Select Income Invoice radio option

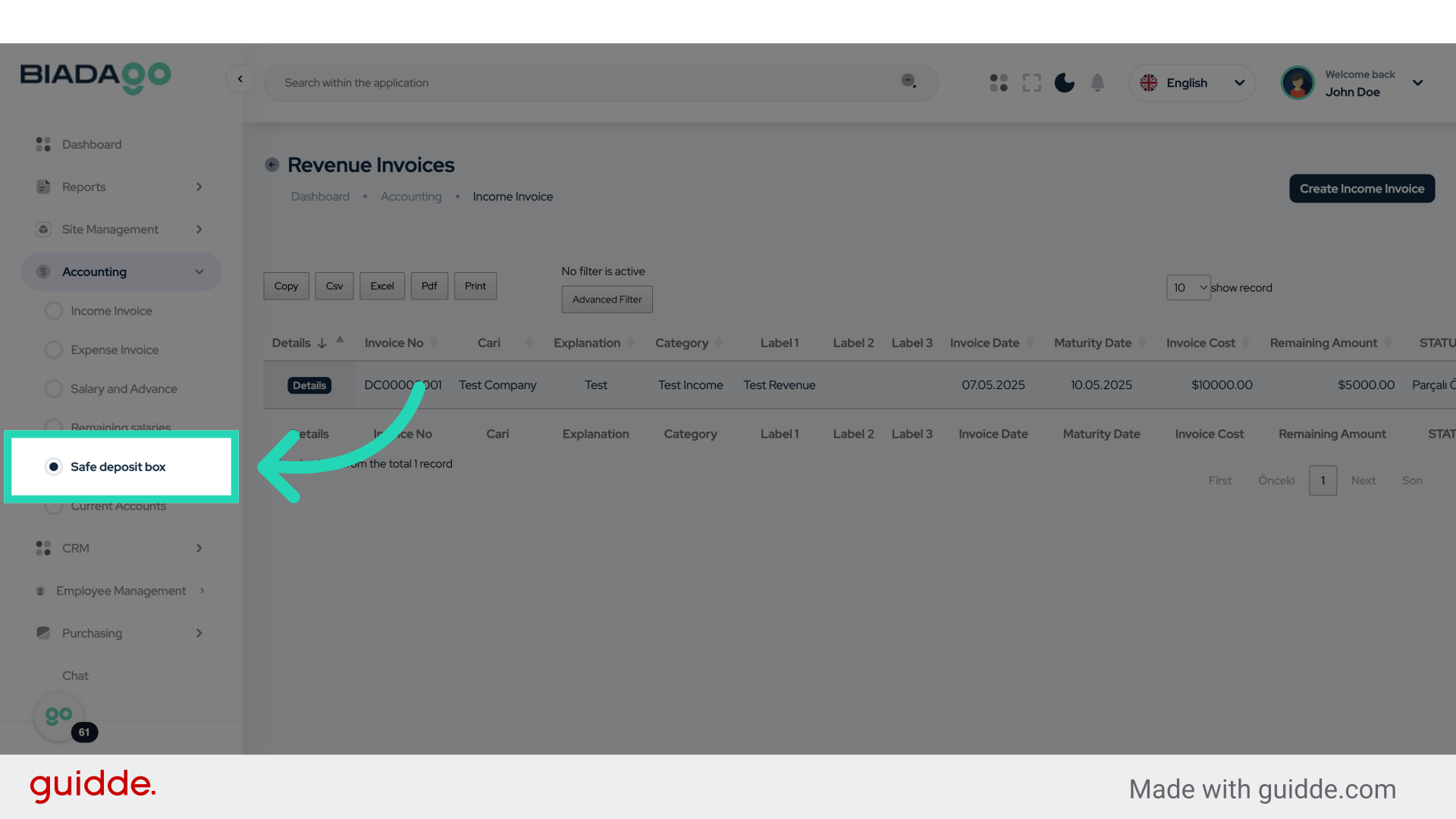(54, 311)
